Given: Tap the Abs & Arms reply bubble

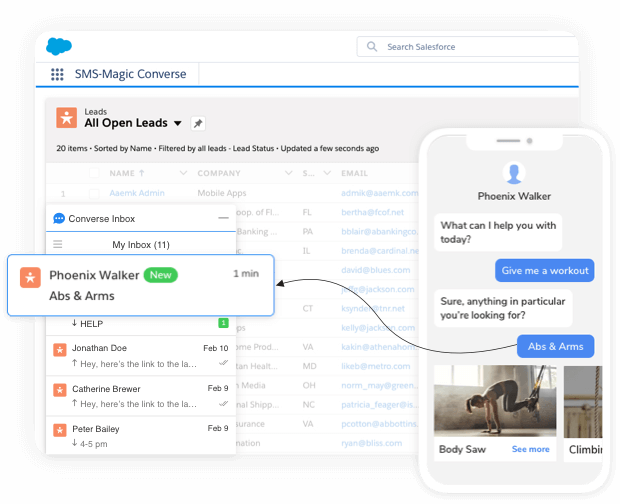Looking at the screenshot, I should pos(556,346).
